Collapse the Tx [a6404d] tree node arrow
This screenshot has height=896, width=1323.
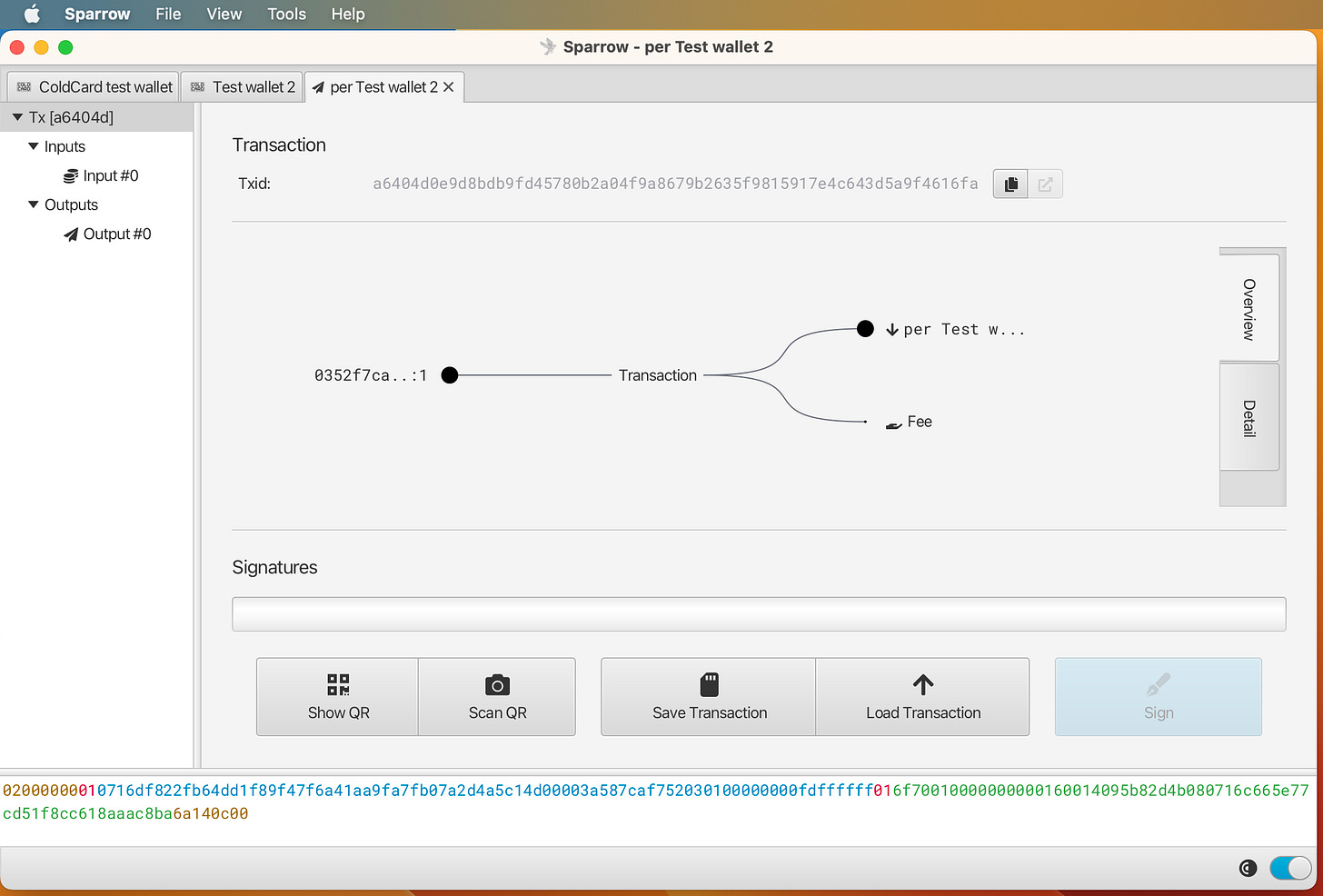(x=17, y=117)
